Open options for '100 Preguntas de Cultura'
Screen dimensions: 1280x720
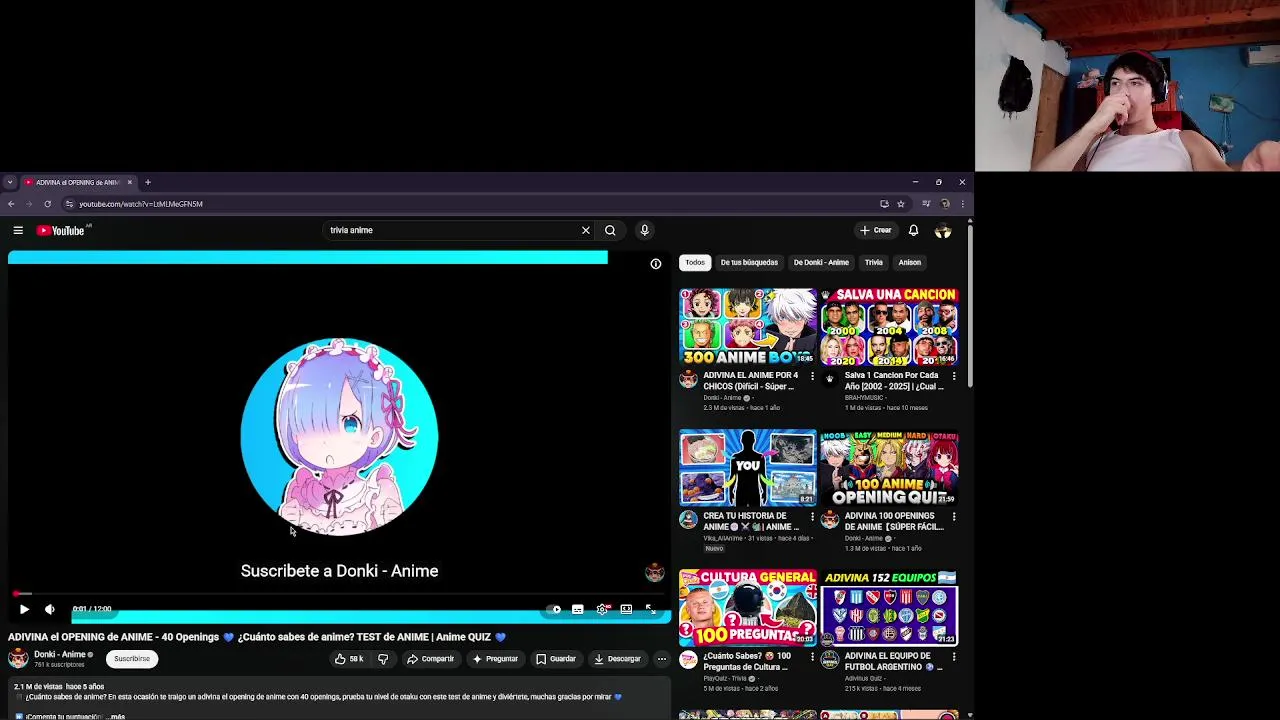coord(812,657)
